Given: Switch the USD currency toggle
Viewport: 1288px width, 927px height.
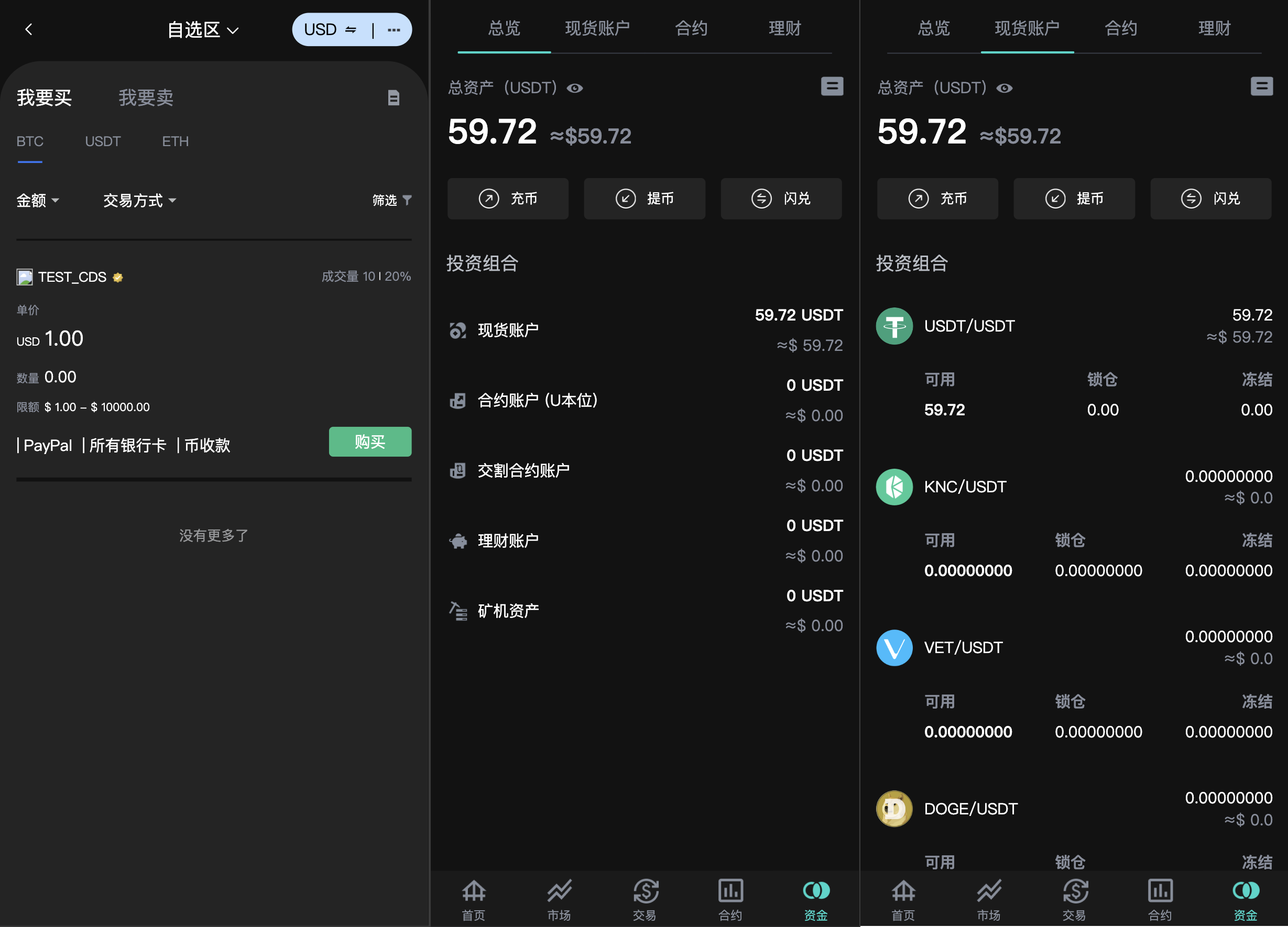Looking at the screenshot, I should click(331, 29).
